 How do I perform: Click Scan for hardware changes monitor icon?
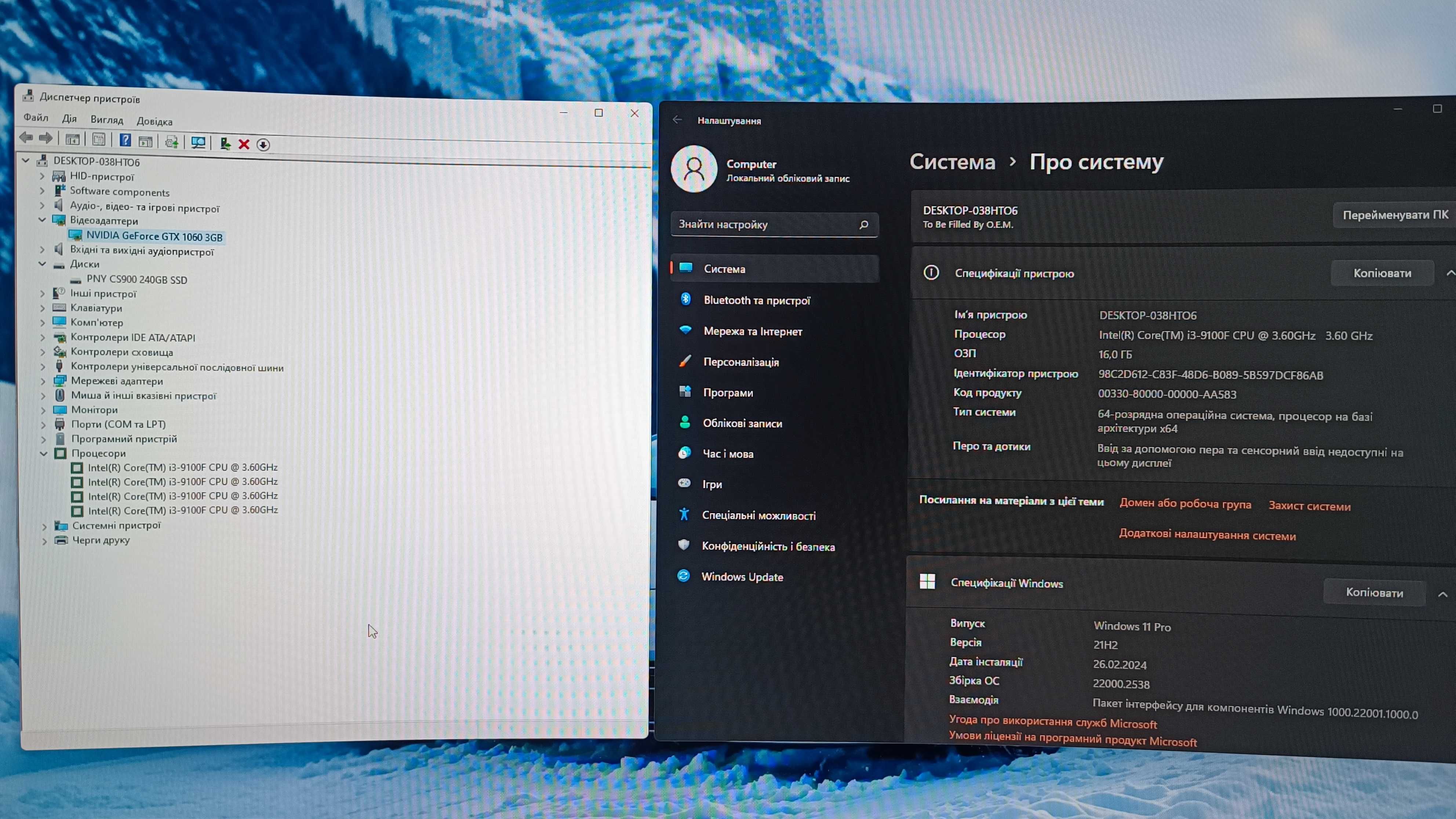click(x=199, y=142)
